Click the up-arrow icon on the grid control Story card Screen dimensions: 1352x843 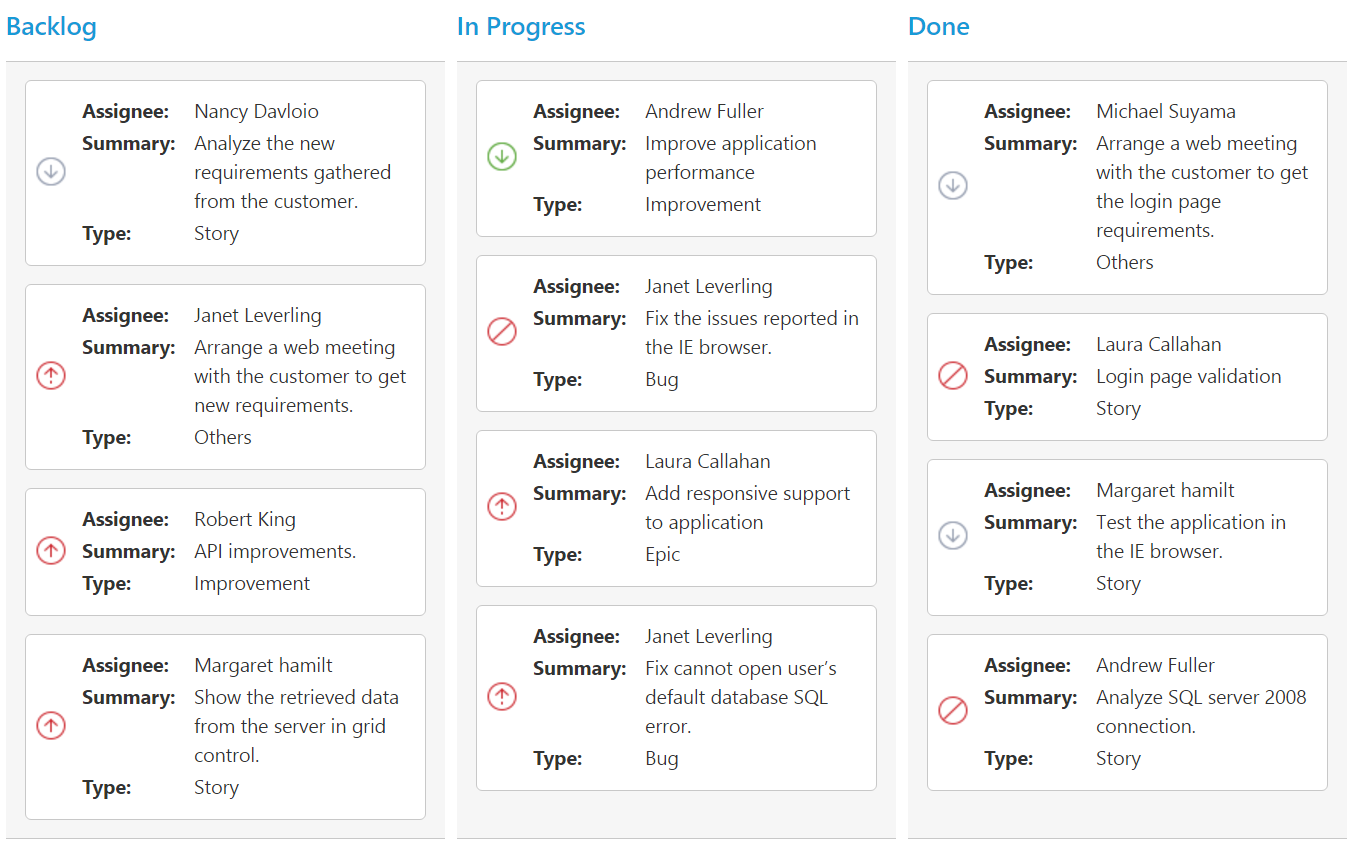click(x=51, y=726)
